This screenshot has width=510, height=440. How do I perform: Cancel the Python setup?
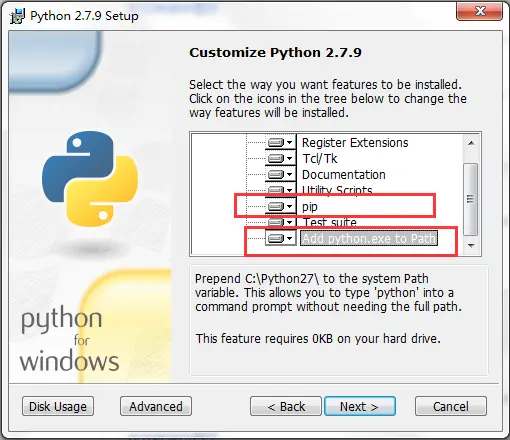coord(451,406)
